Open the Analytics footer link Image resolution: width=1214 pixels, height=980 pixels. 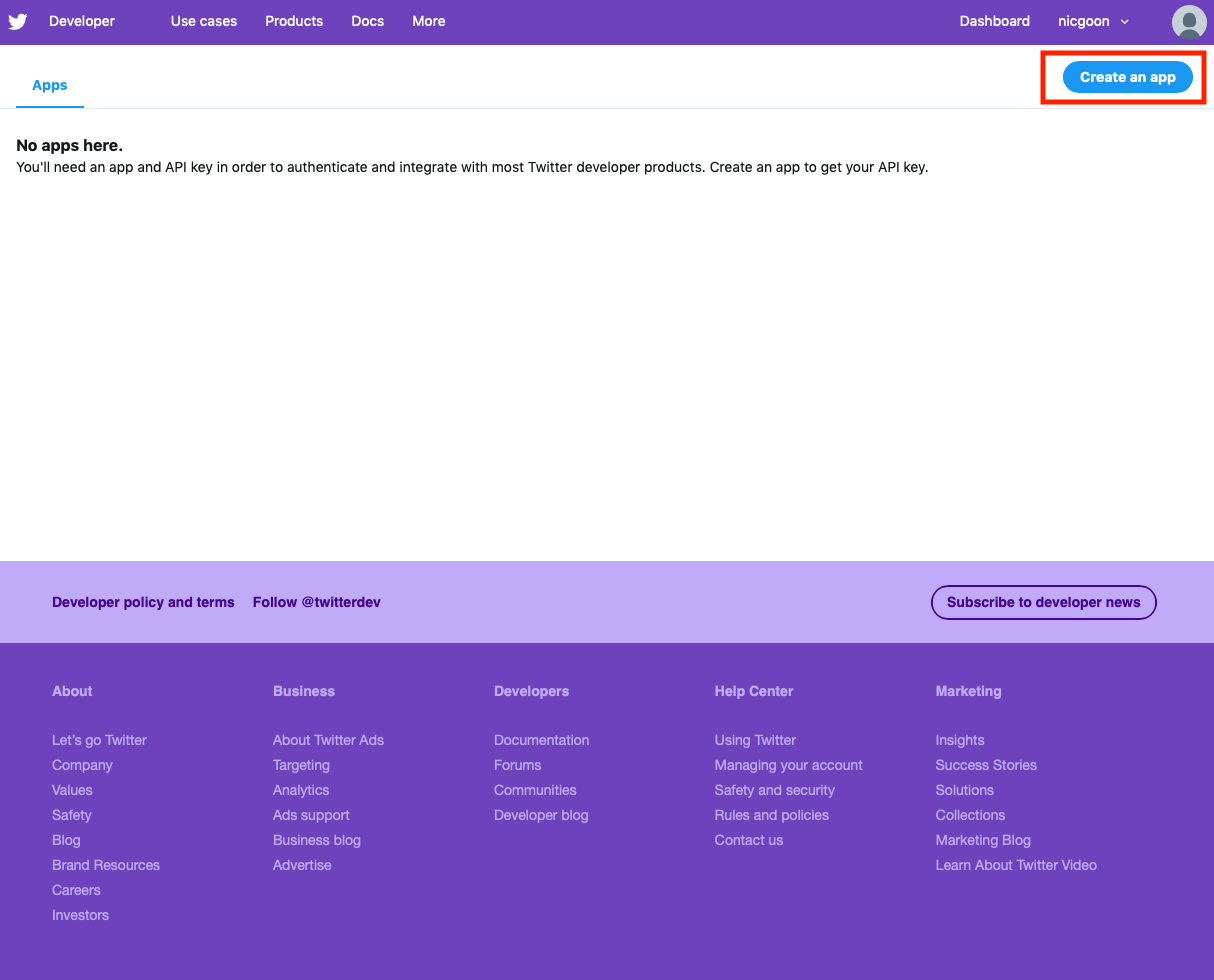pyautogui.click(x=301, y=790)
